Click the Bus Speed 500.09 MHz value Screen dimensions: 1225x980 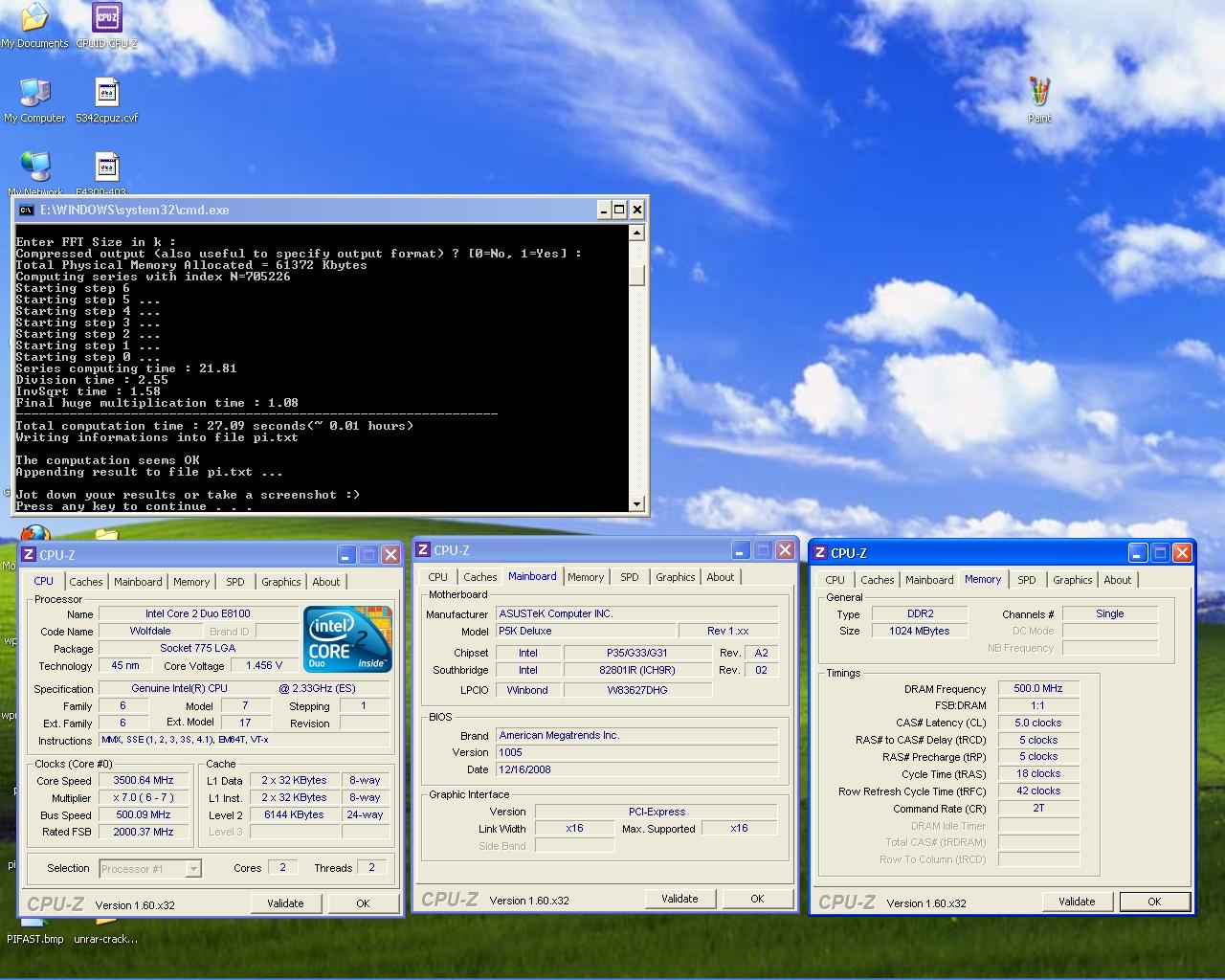click(x=144, y=814)
